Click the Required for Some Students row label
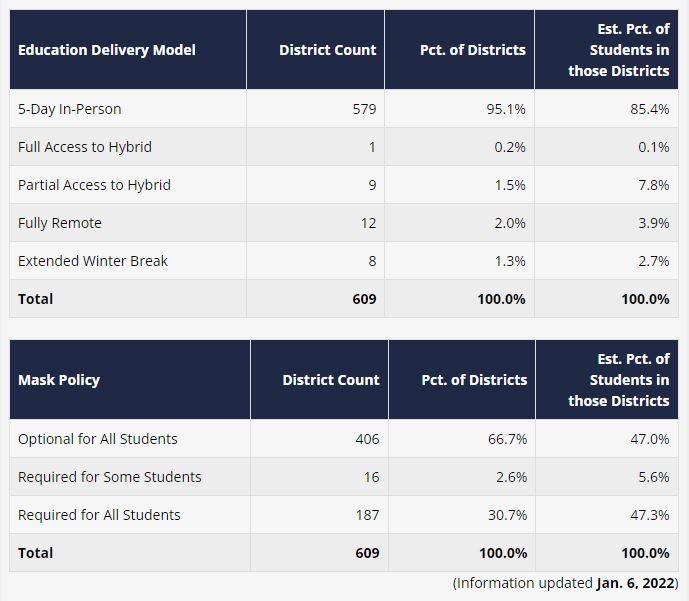The width and height of the screenshot is (689, 601). (x=110, y=477)
